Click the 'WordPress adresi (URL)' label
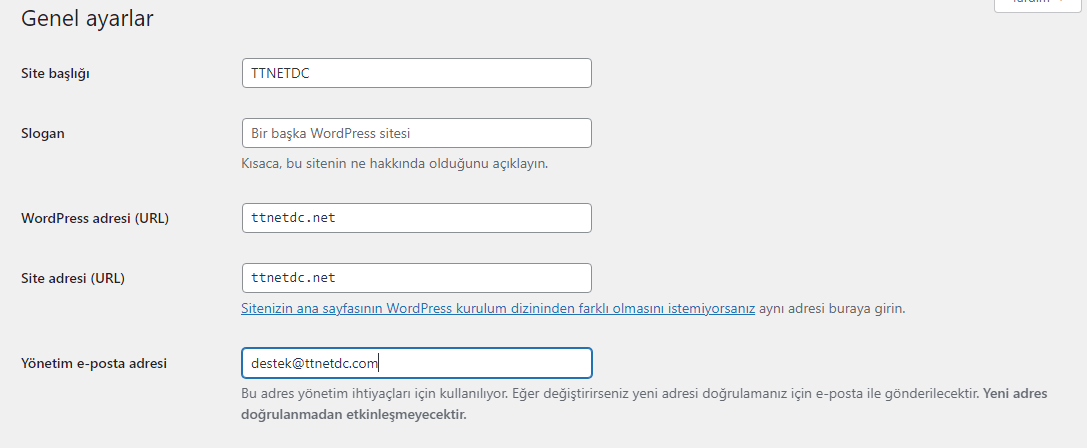This screenshot has height=448, width=1087. click(95, 218)
